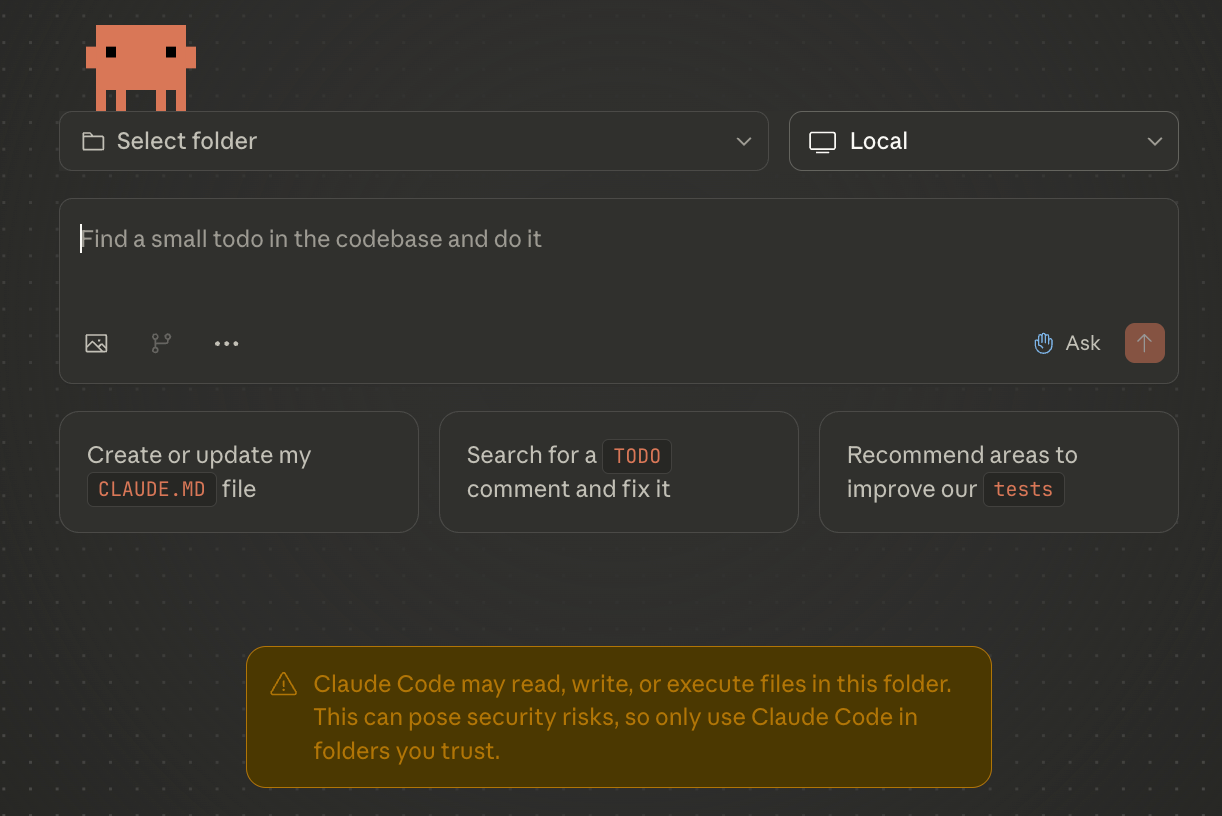Open the Select folder dropdown
This screenshot has height=816, width=1222.
point(400,141)
